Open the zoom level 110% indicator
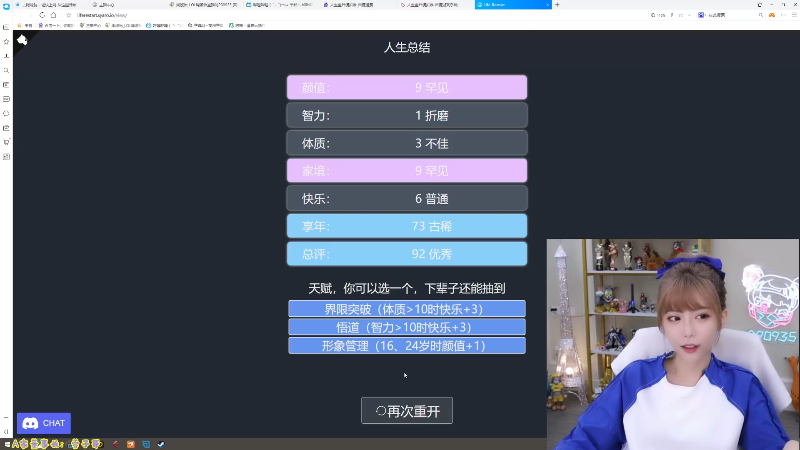Viewport: 800px width, 450px height. (658, 15)
